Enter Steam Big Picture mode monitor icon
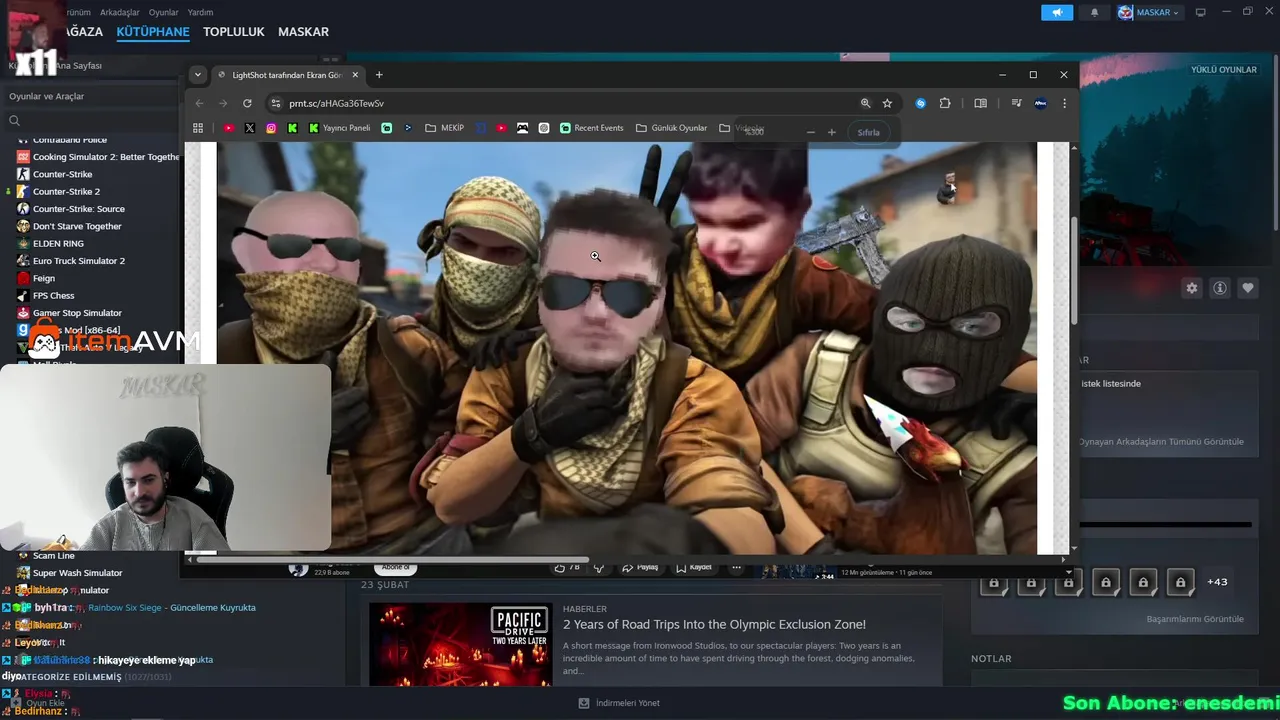 1201,13
